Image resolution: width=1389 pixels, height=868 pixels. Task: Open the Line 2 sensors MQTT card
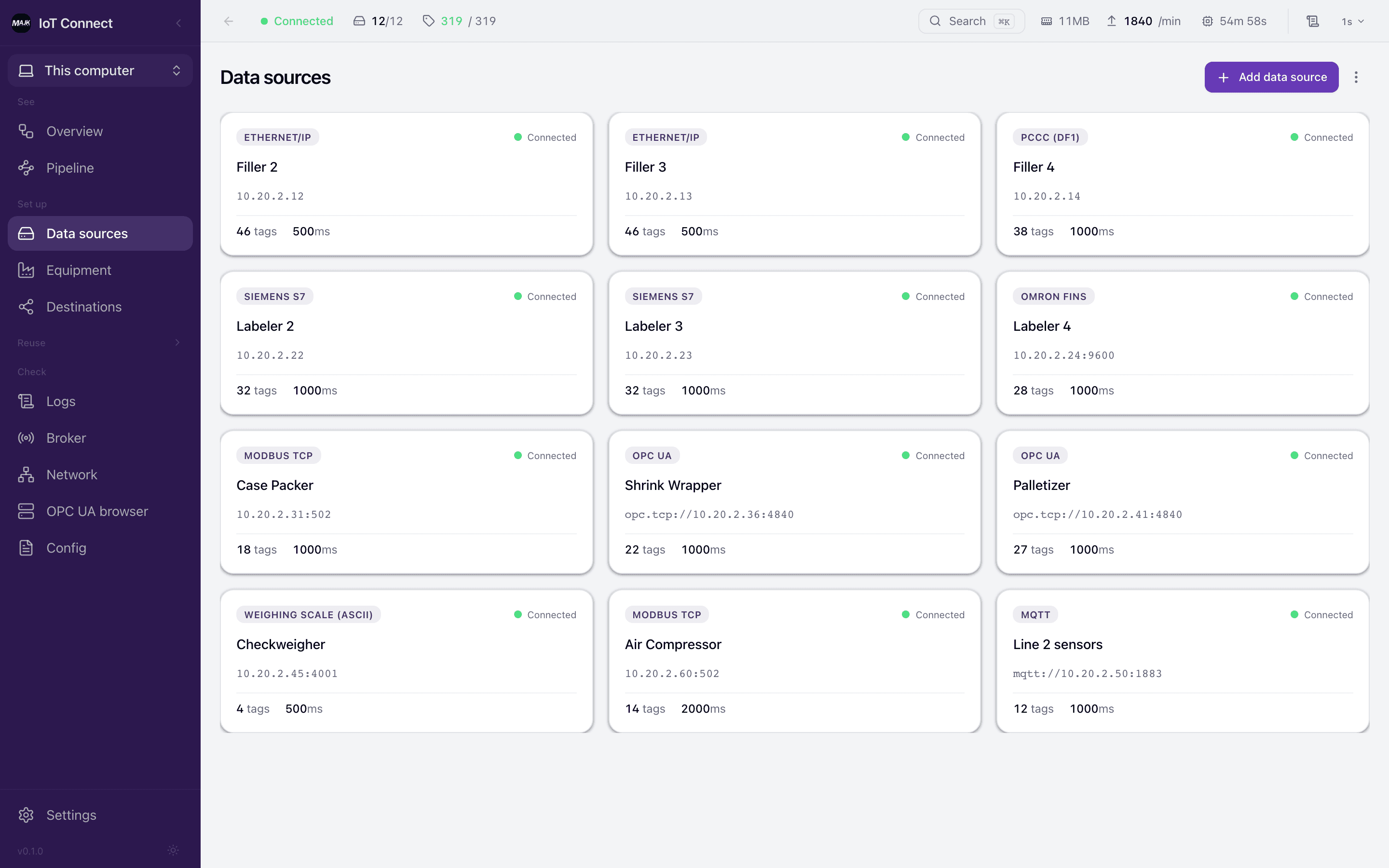tap(1183, 661)
